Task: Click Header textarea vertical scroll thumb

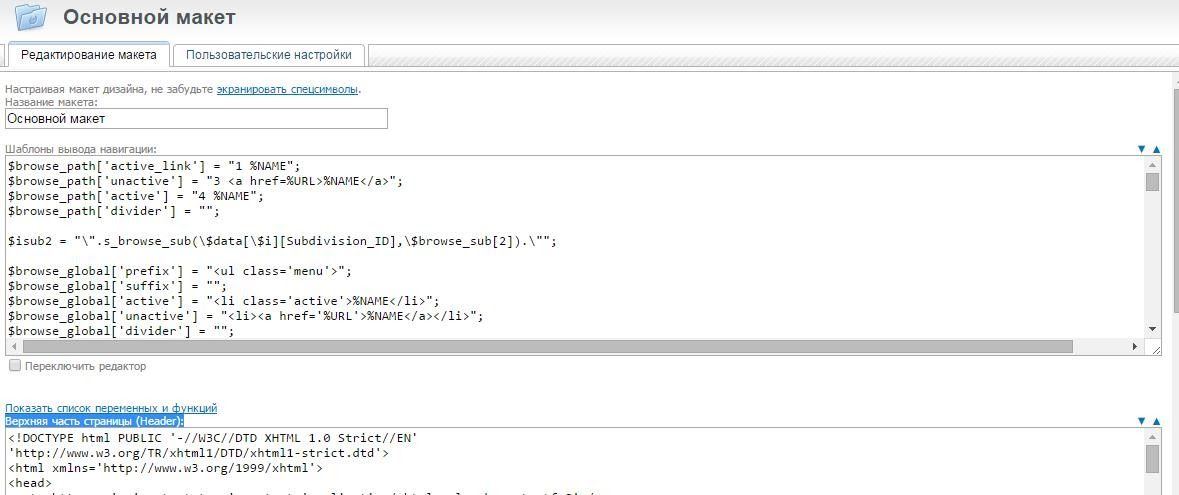Action: click(x=1152, y=459)
